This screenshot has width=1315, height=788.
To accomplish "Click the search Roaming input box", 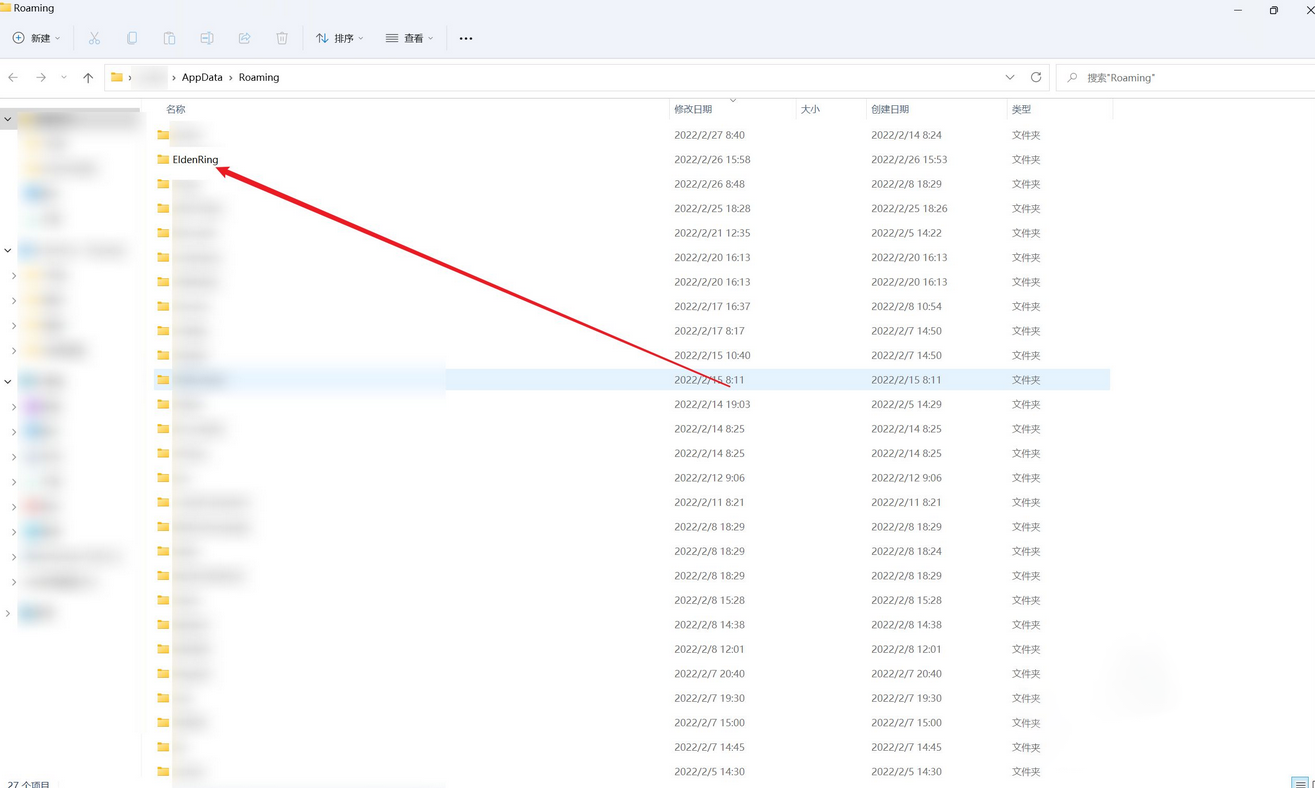I will [x=1190, y=77].
